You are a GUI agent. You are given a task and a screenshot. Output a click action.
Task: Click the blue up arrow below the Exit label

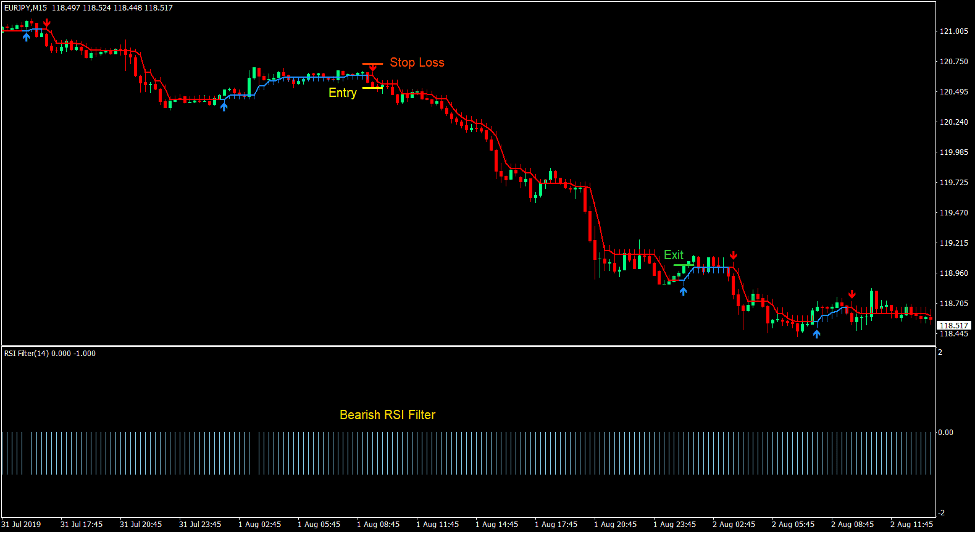click(684, 291)
